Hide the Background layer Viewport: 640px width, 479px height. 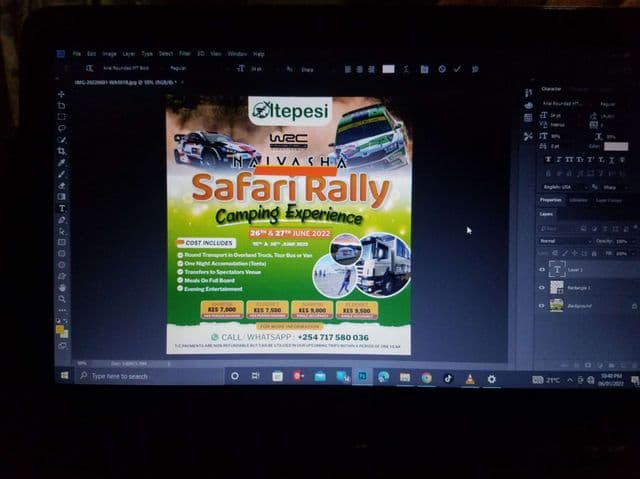pos(542,306)
